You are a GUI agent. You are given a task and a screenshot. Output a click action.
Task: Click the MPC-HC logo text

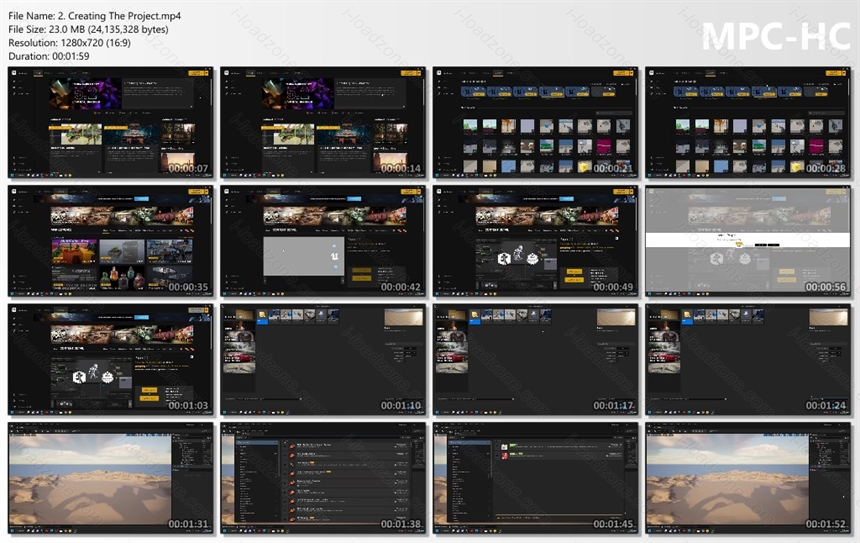(x=776, y=36)
